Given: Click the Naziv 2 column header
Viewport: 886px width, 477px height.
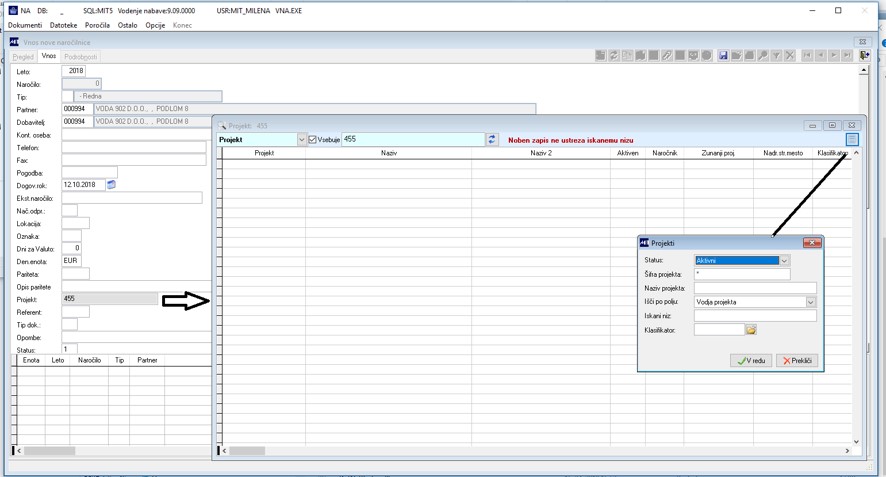Looking at the screenshot, I should [x=541, y=153].
